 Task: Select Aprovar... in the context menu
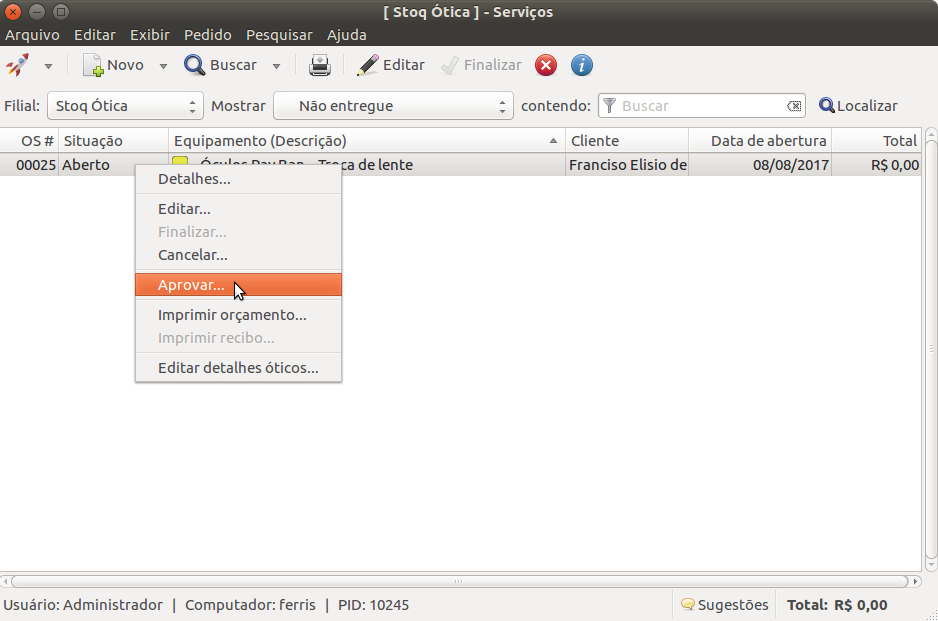pyautogui.click(x=238, y=285)
